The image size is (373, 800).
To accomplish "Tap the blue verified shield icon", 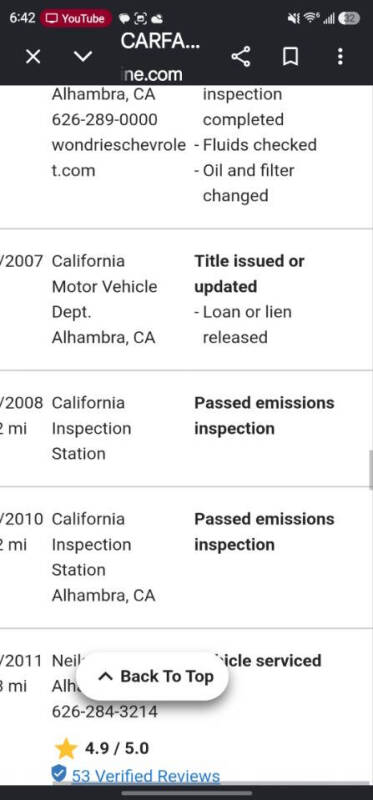I will (x=59, y=773).
